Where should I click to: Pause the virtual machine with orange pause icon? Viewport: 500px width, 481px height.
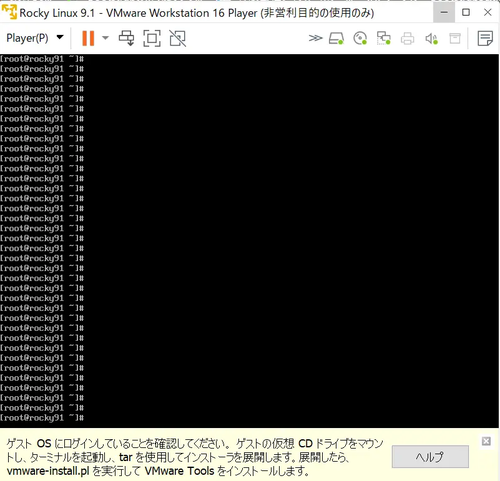(x=88, y=38)
